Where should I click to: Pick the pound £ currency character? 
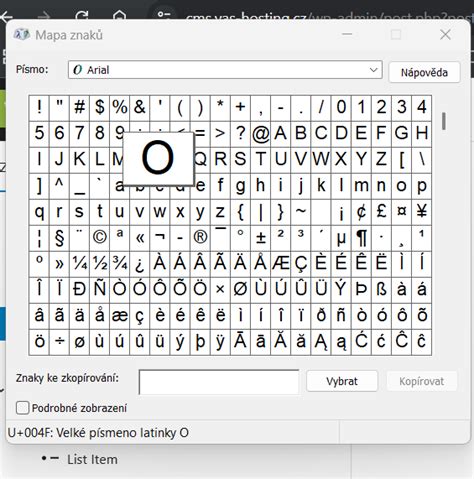point(381,212)
